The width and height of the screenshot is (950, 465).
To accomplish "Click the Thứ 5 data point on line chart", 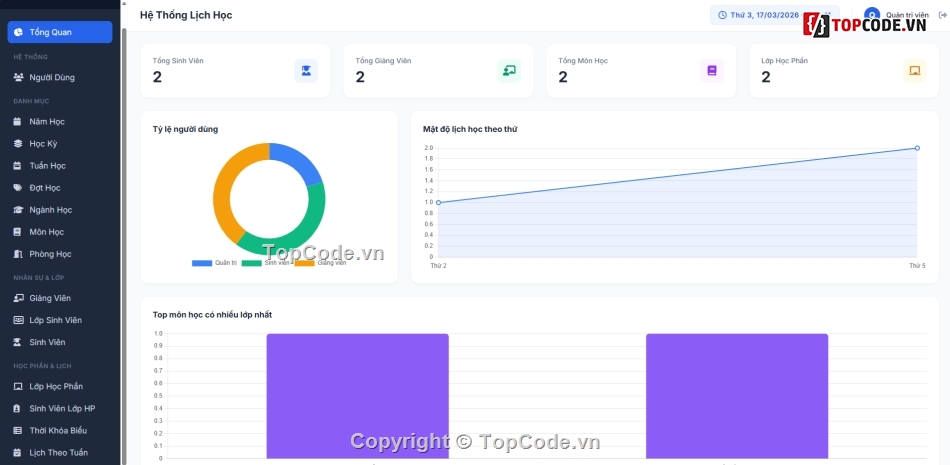I will pos(917,148).
